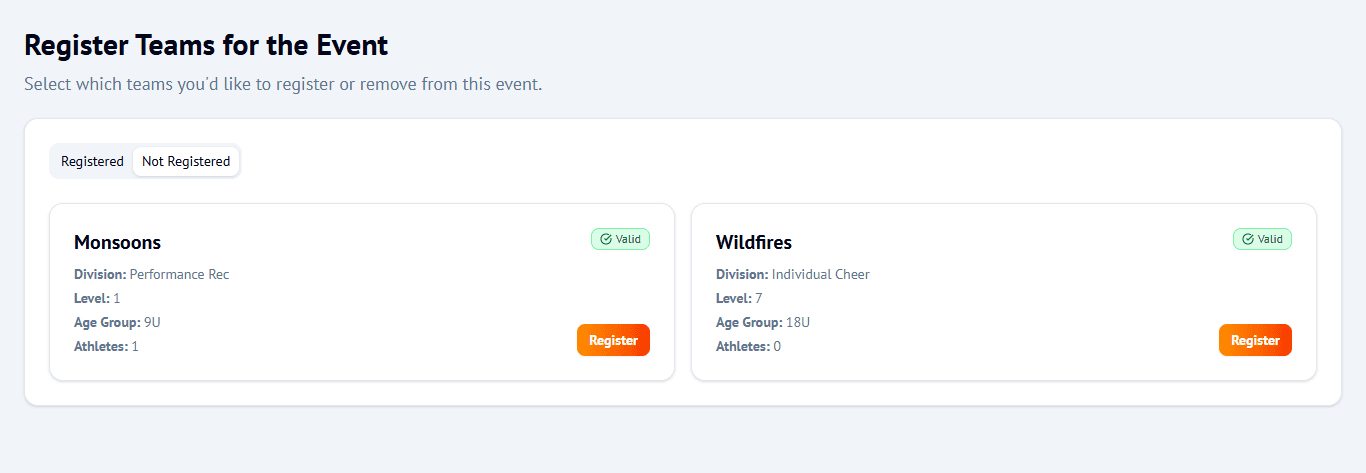Select the Wildfires team name

click(x=754, y=242)
